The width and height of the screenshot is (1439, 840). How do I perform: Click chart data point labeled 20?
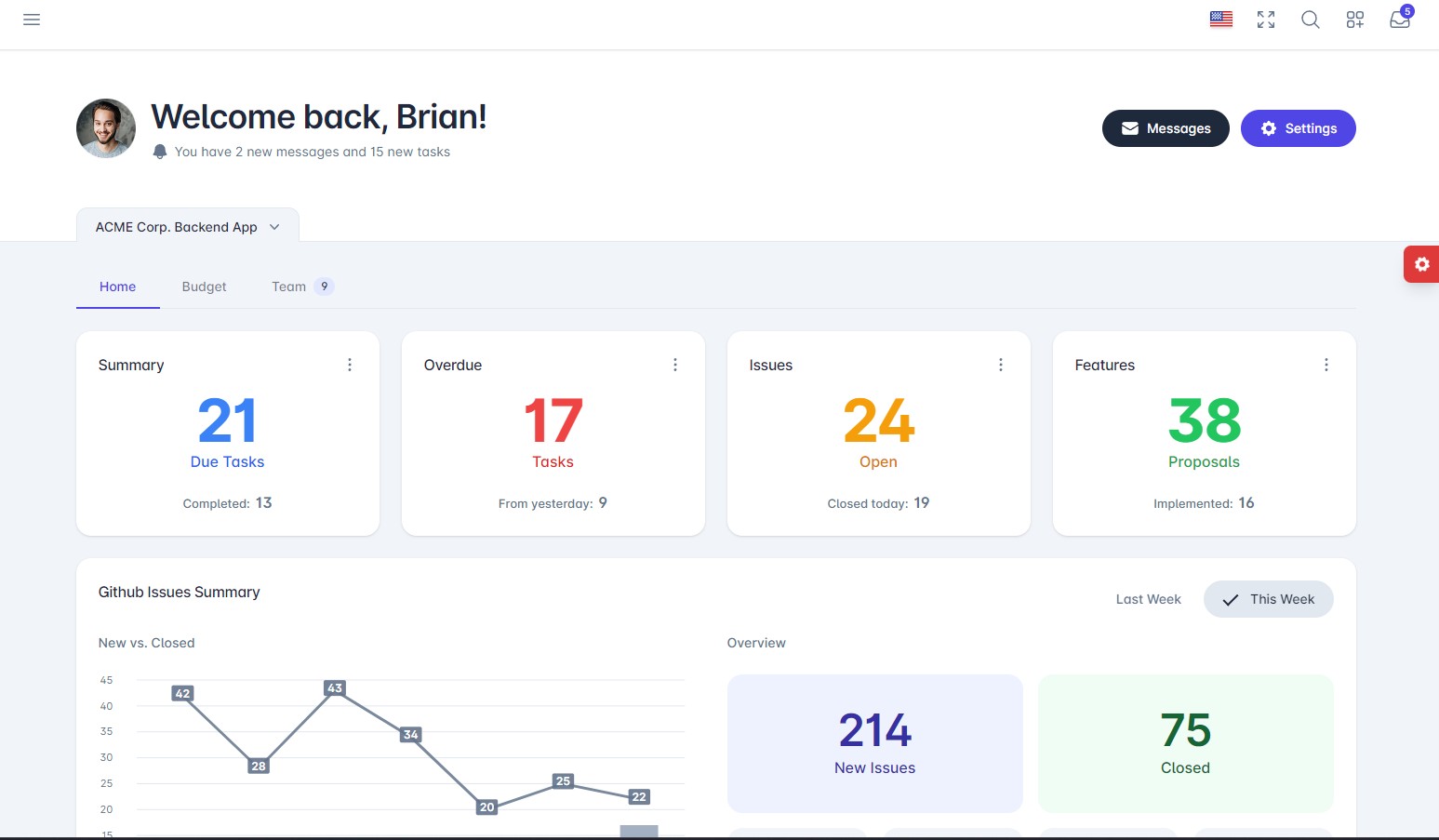coord(487,807)
